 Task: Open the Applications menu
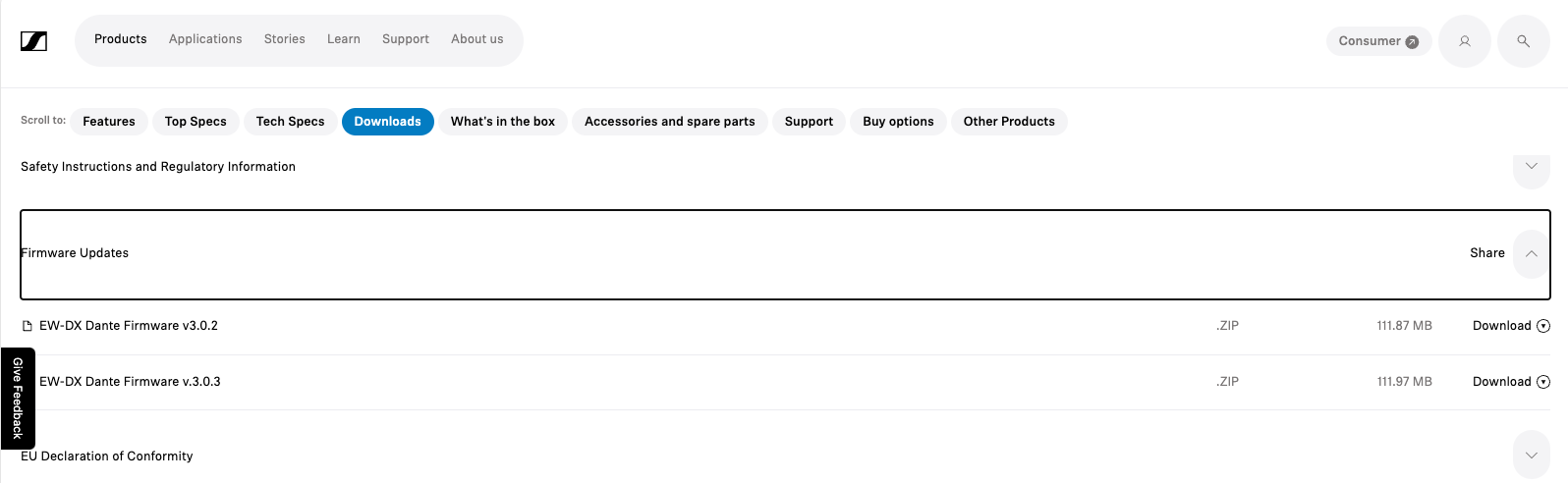(205, 39)
